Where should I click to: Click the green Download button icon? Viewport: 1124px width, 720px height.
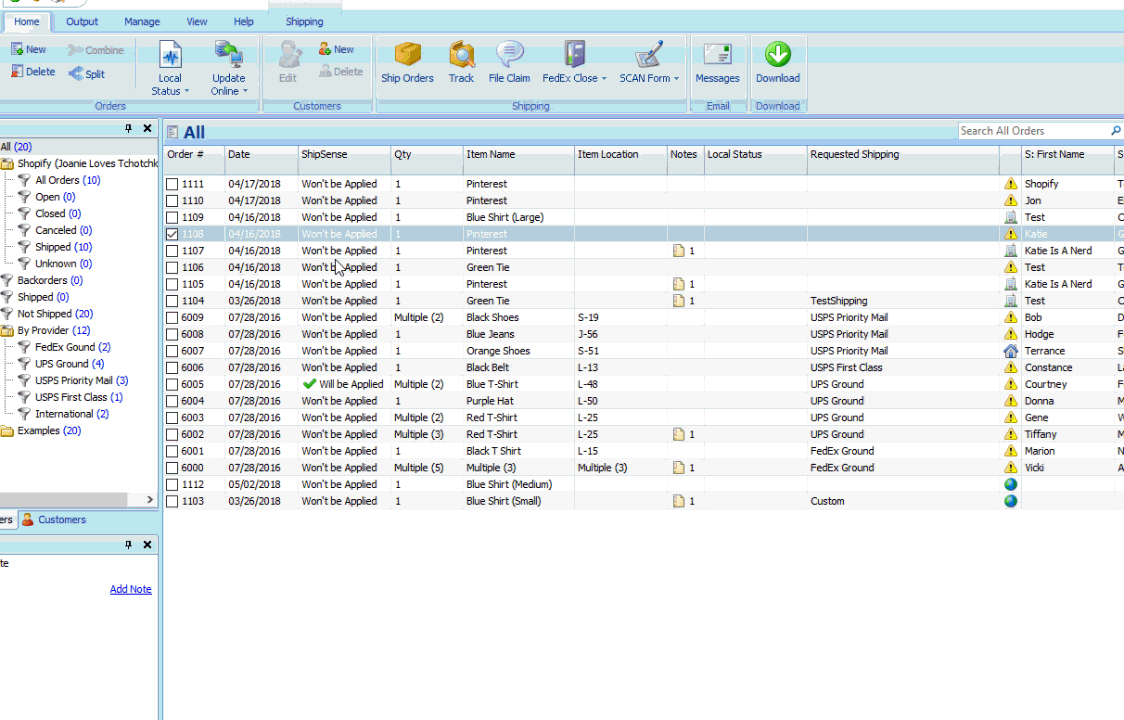pos(778,55)
